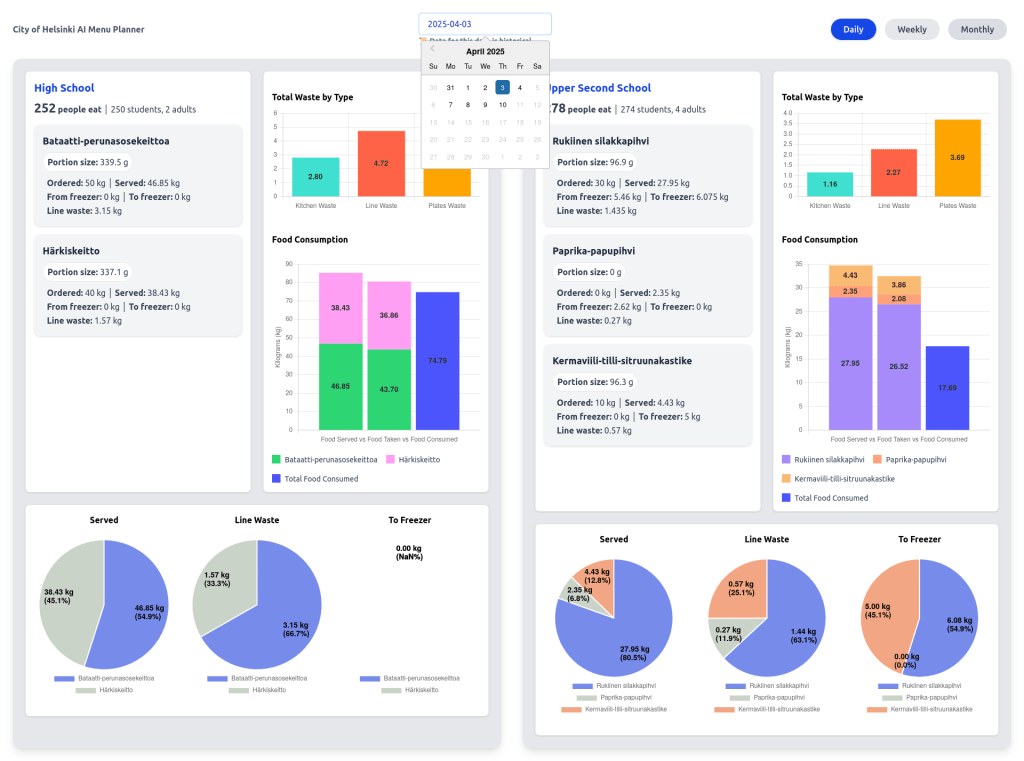Viewport: 1024px width, 761px height.
Task: Switch to Daily view
Action: [x=853, y=30]
